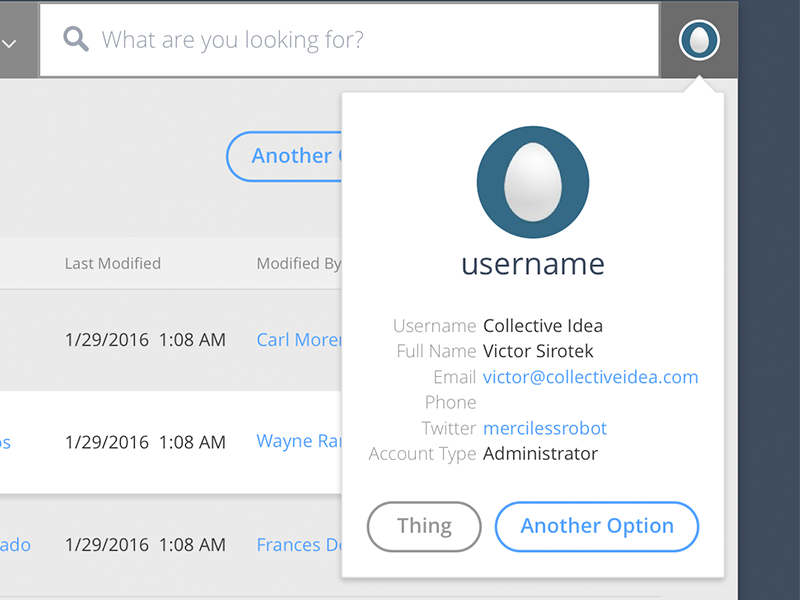Image resolution: width=800 pixels, height=600 pixels.
Task: Select the Administrator account type value
Action: 540,453
